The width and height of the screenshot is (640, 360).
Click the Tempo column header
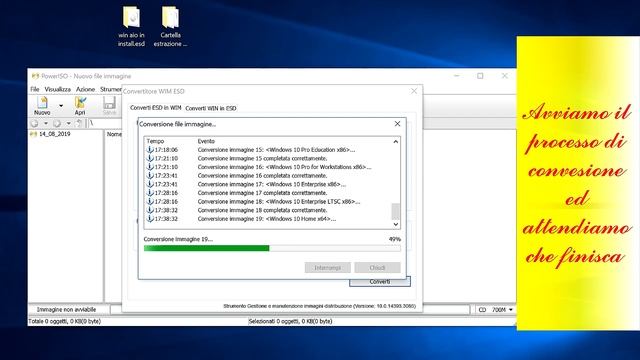(x=155, y=141)
